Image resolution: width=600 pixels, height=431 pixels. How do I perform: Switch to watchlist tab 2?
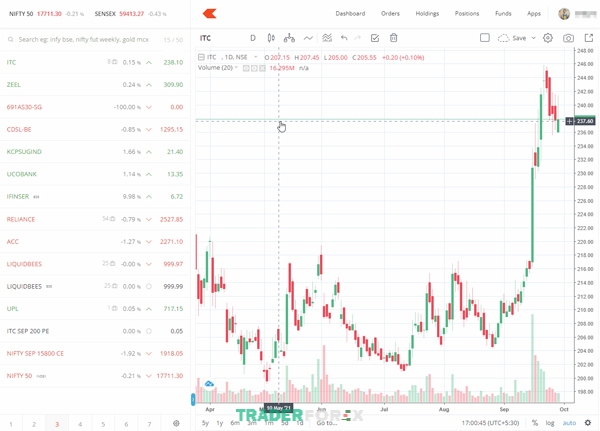[x=34, y=424]
